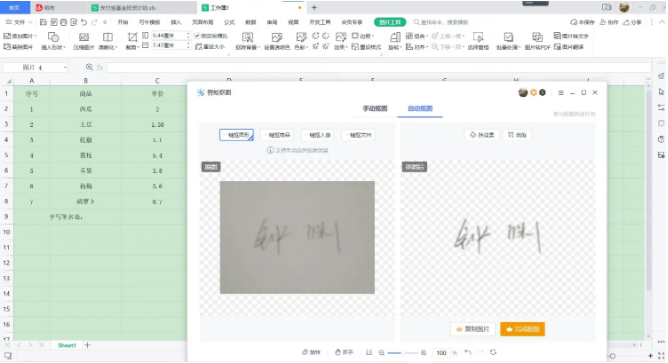
Task: Click the 换背景 change background button
Action: coord(482,135)
